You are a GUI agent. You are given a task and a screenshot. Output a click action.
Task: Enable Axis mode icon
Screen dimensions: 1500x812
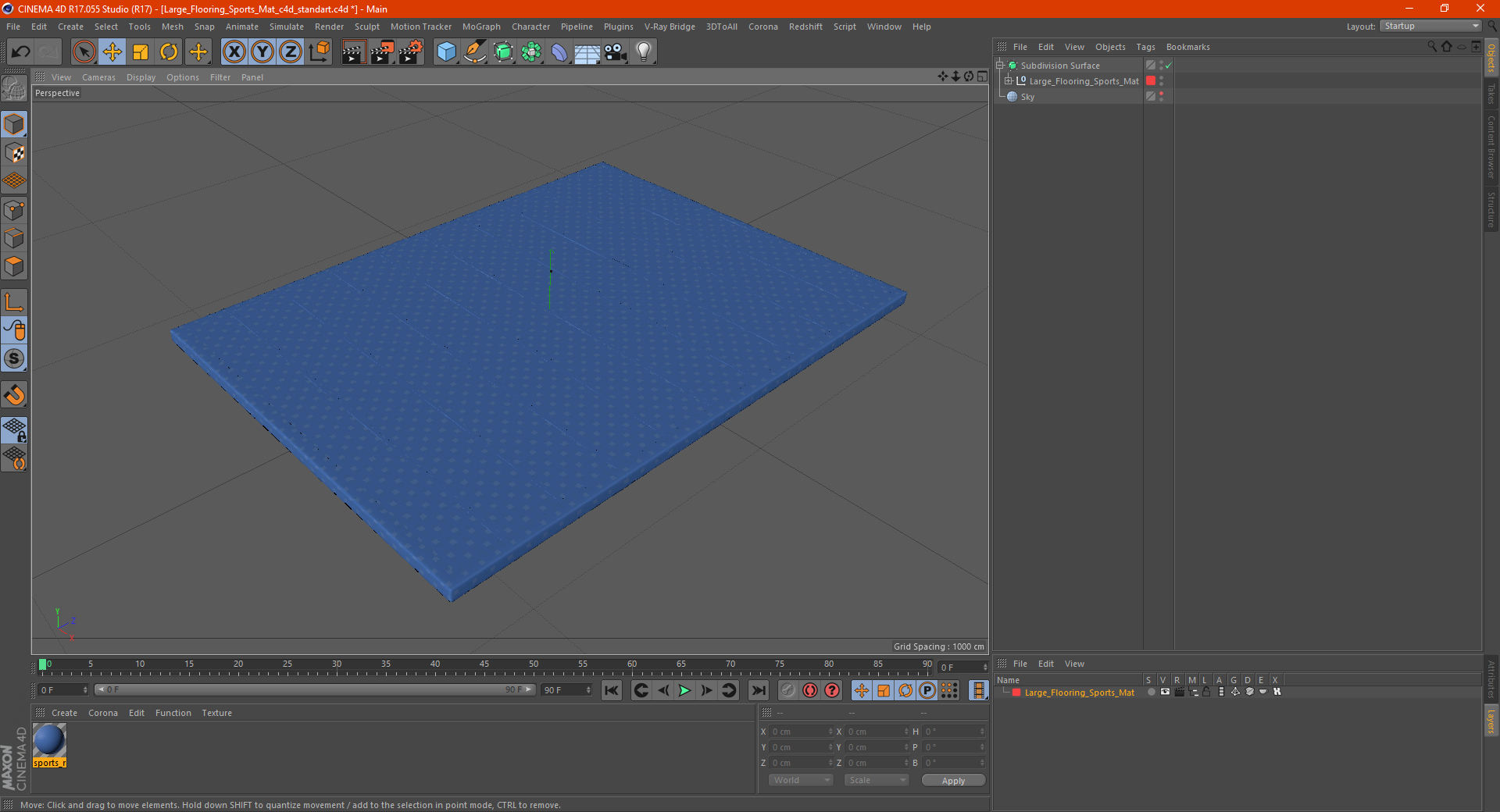point(14,302)
